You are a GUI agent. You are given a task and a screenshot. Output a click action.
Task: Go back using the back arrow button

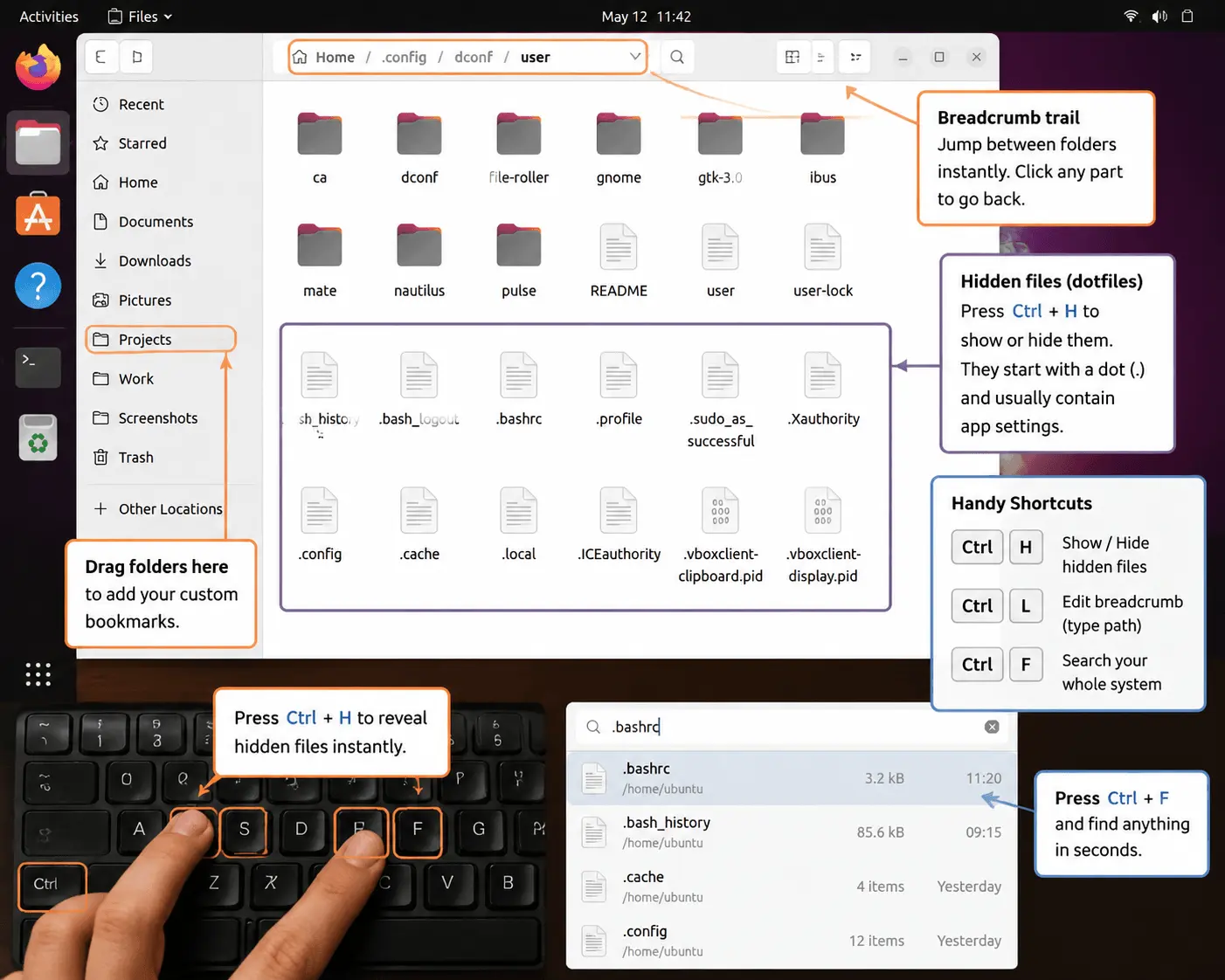(x=101, y=57)
